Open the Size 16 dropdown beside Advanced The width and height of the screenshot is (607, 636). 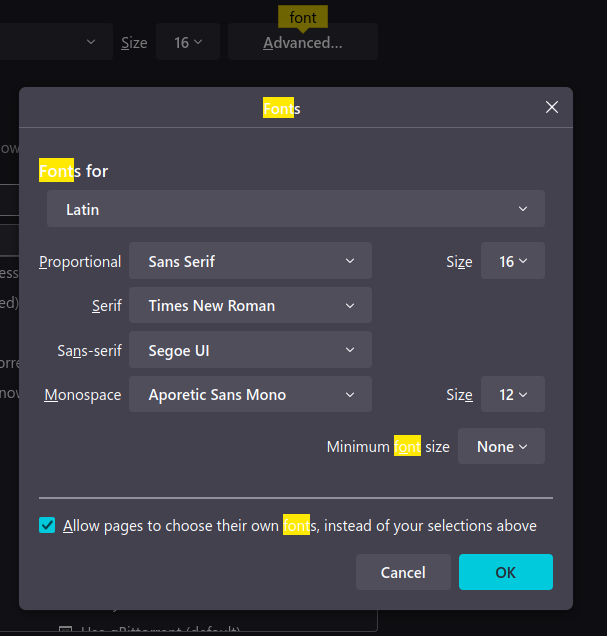(x=188, y=42)
